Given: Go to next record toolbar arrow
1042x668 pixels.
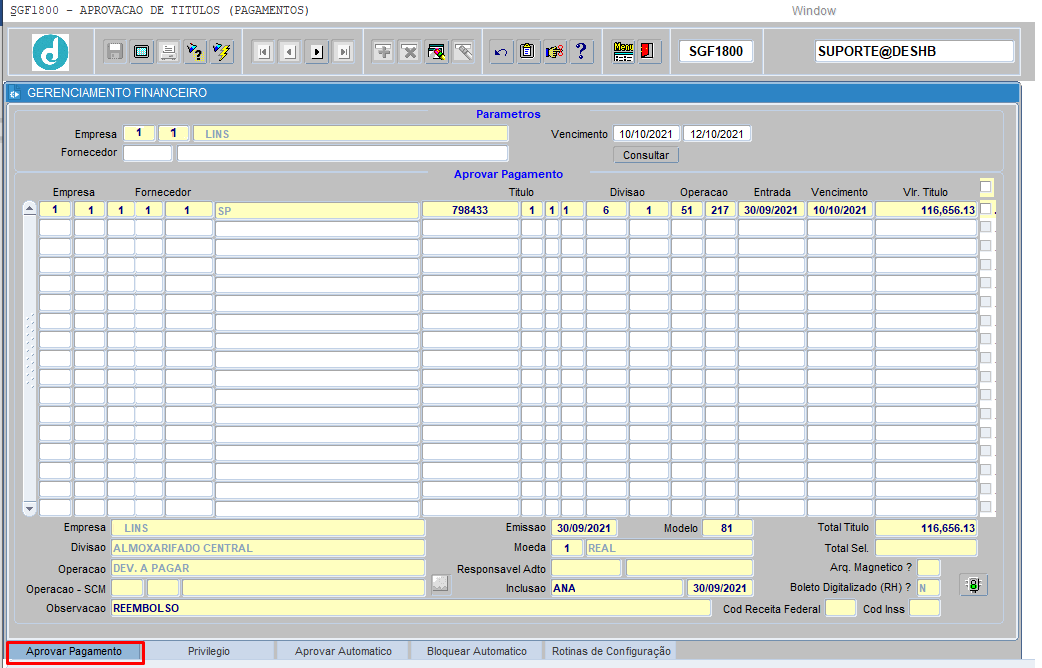Looking at the screenshot, I should [x=317, y=52].
